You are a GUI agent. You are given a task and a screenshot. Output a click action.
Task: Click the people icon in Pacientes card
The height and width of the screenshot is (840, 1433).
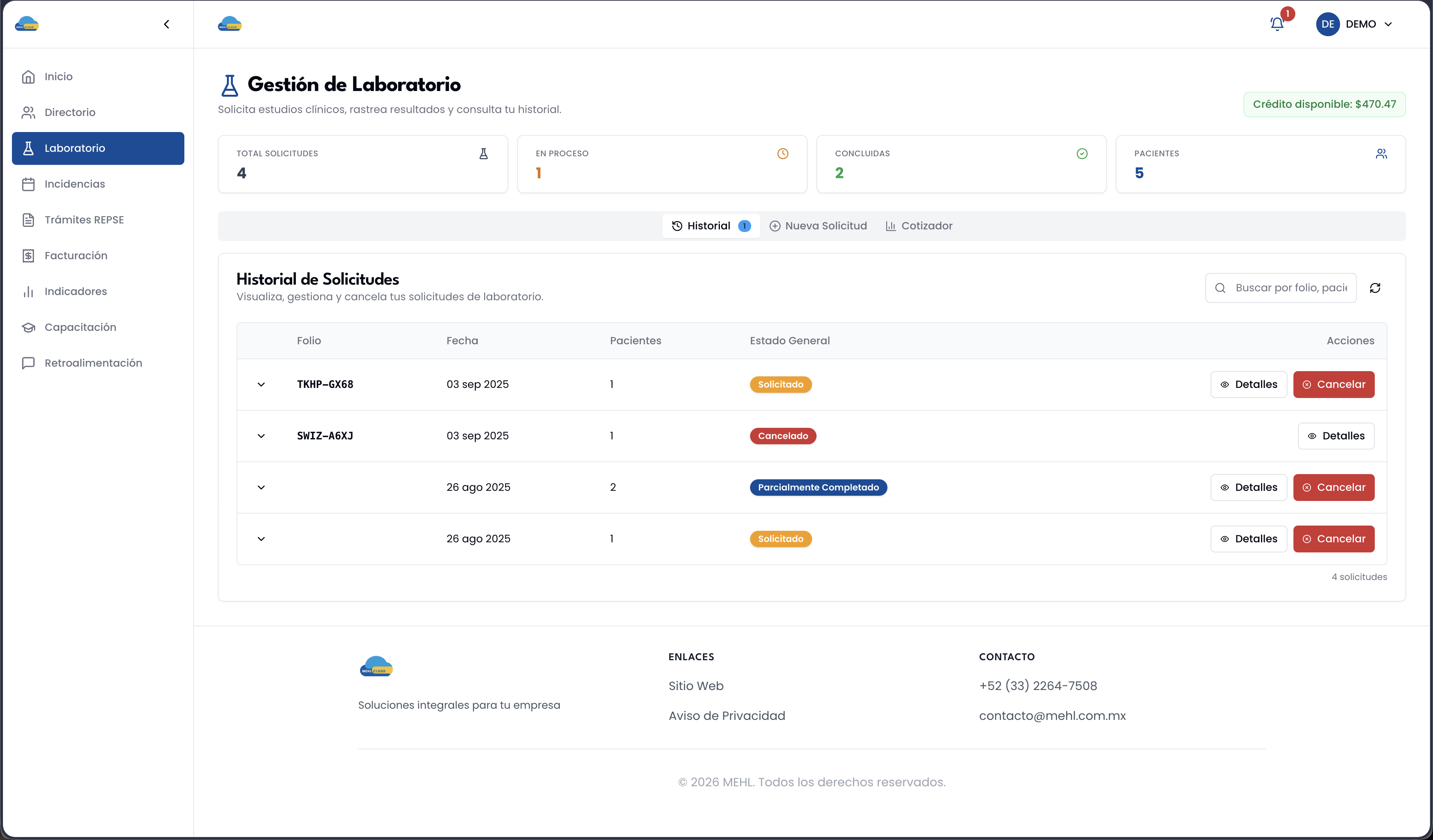coord(1381,153)
